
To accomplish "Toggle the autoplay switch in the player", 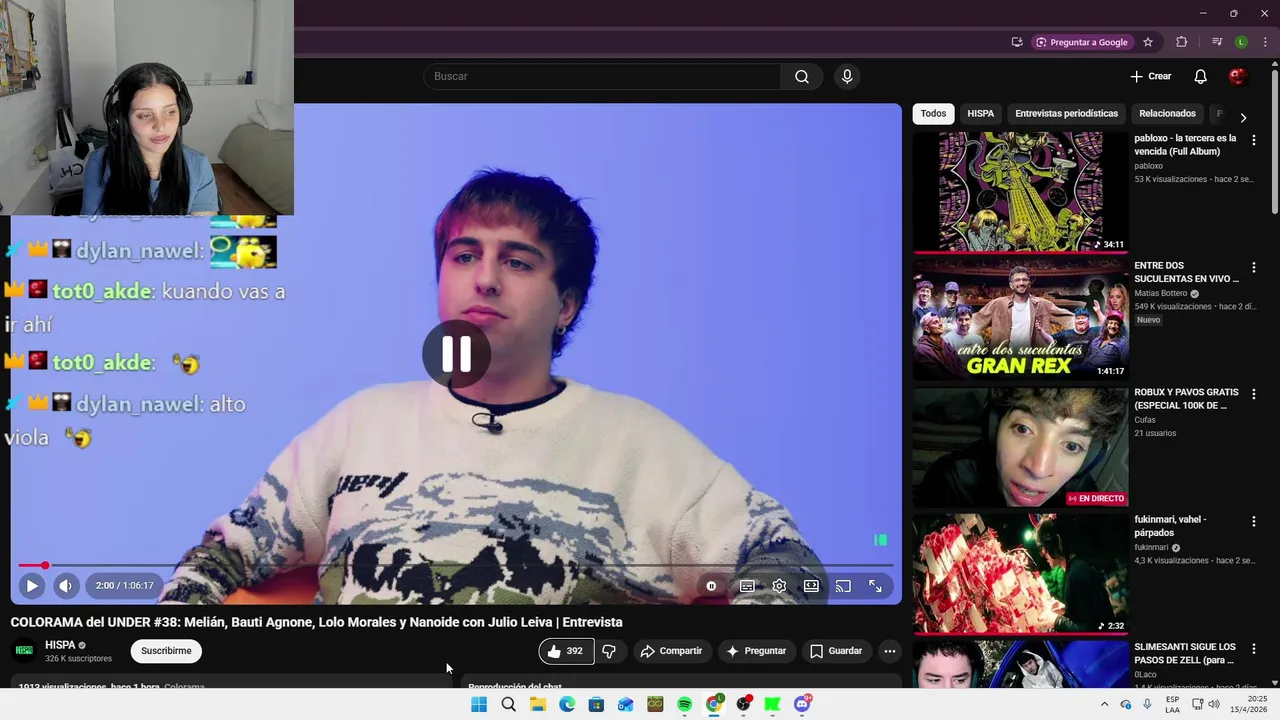I will pos(711,586).
